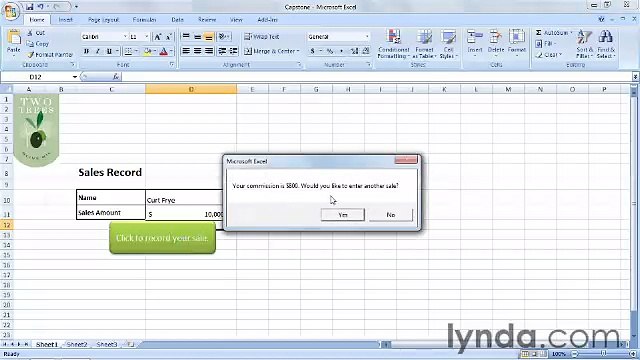Switch to the Insert ribbon tab

tap(65, 20)
